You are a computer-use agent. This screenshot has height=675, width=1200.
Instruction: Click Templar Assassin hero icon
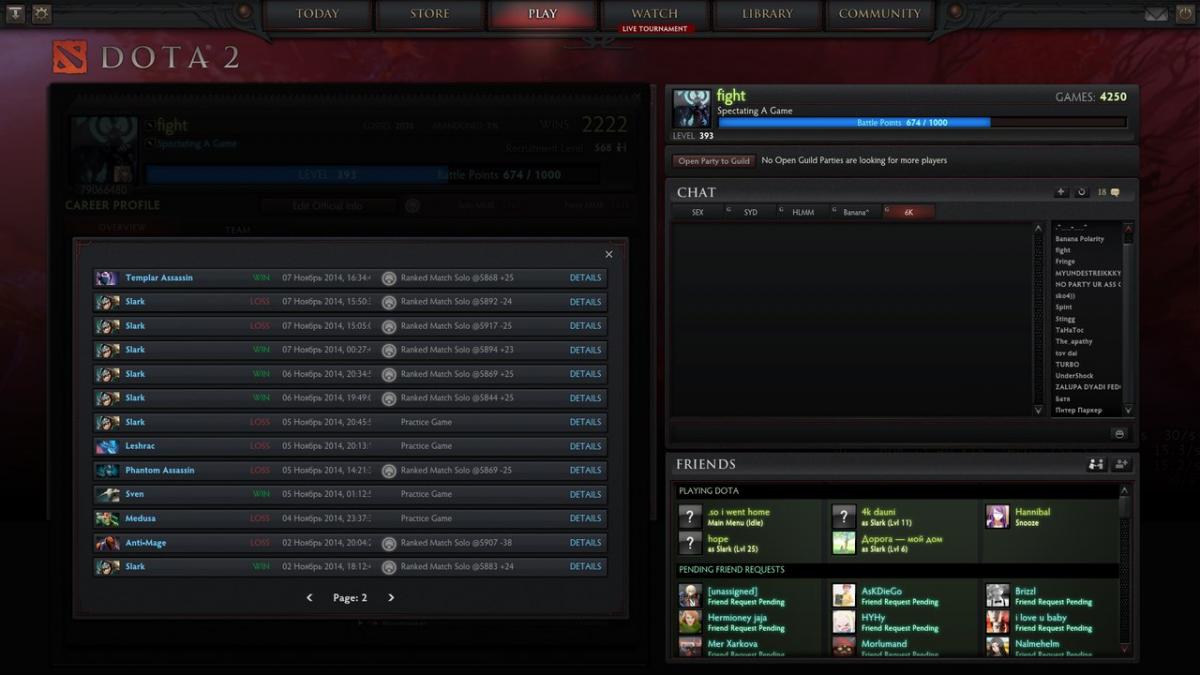click(x=107, y=278)
